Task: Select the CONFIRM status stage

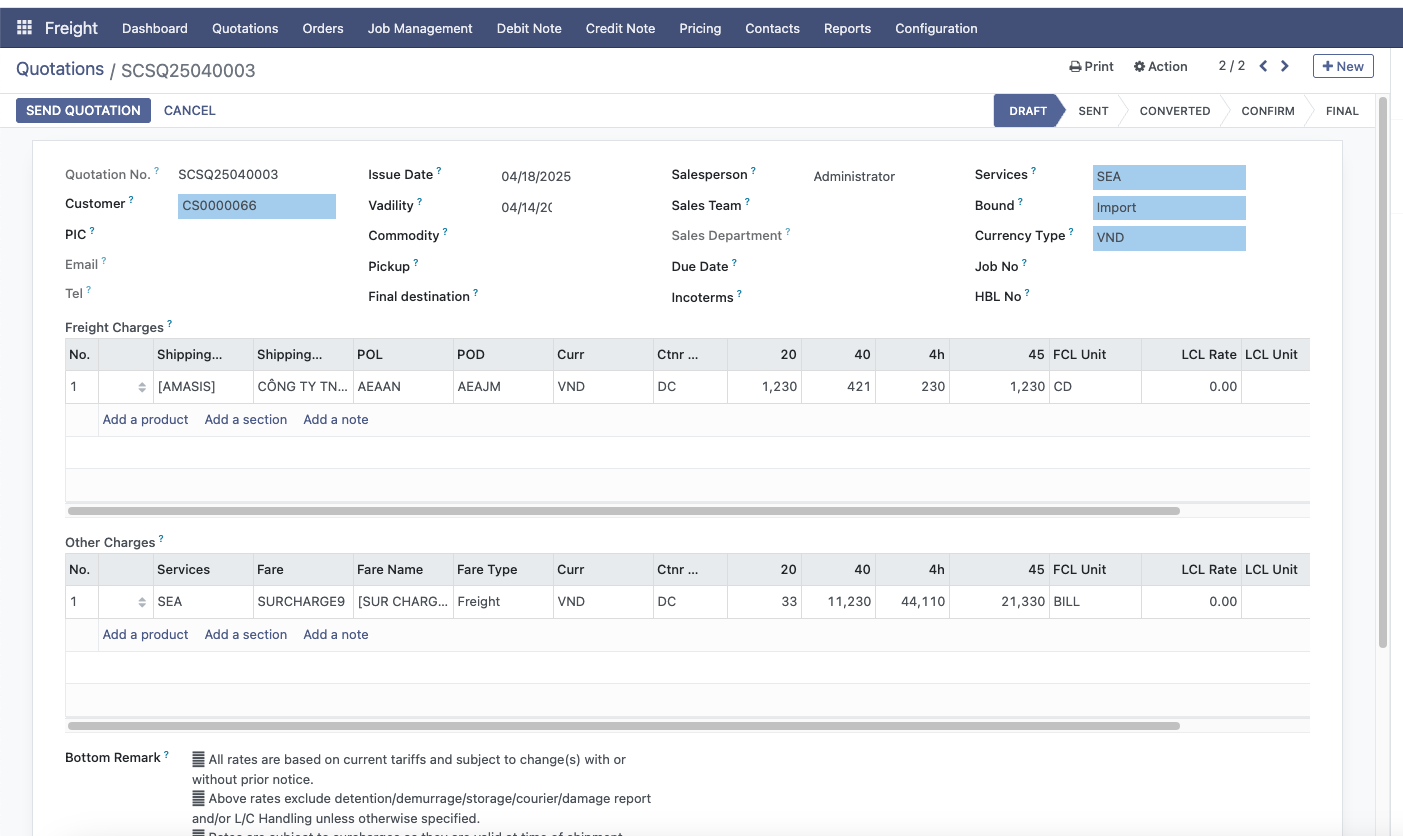Action: [1267, 111]
